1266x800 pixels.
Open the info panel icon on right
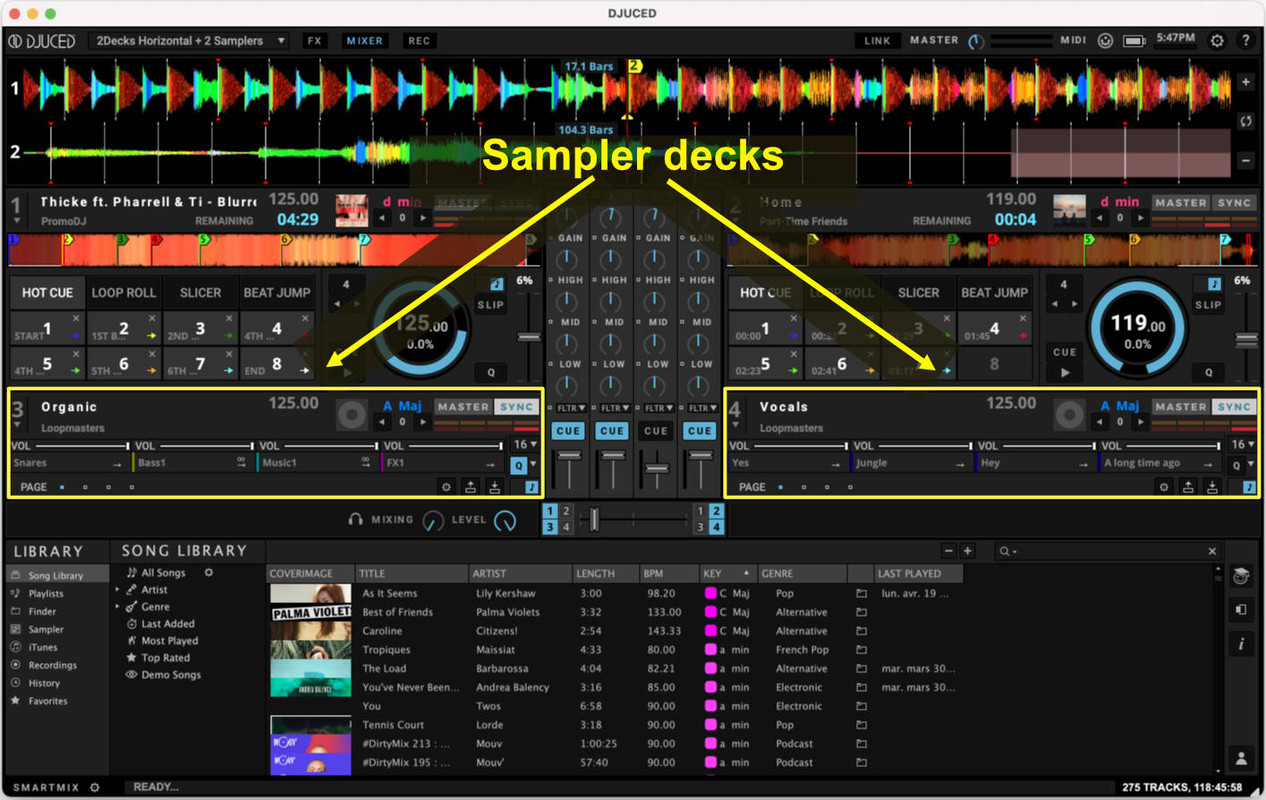point(1241,644)
